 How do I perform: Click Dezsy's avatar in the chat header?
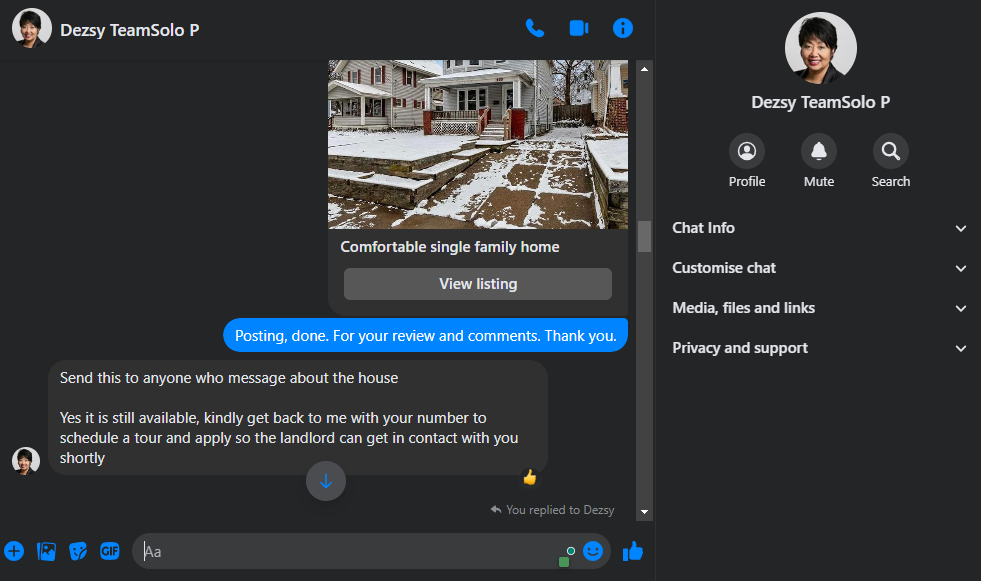pyautogui.click(x=31, y=29)
